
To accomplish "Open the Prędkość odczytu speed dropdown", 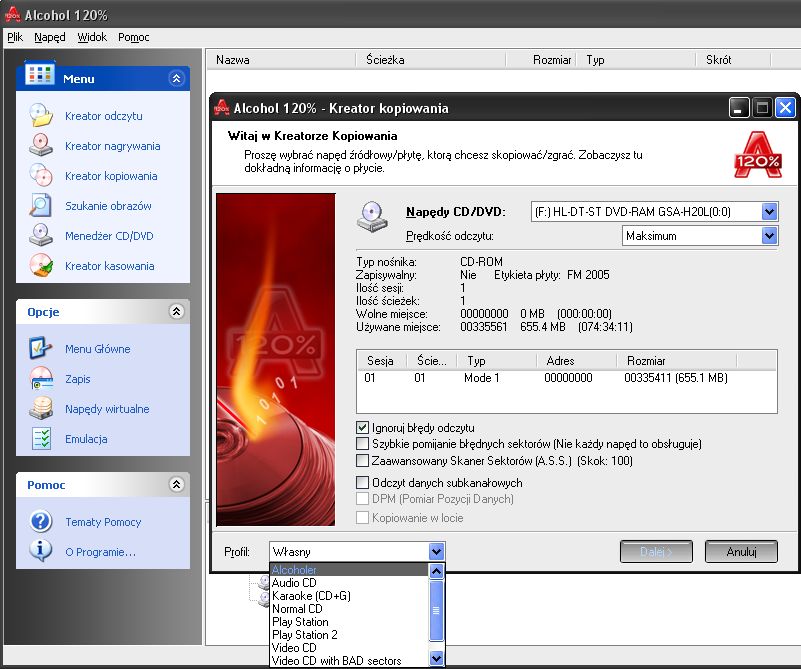I will 769,235.
